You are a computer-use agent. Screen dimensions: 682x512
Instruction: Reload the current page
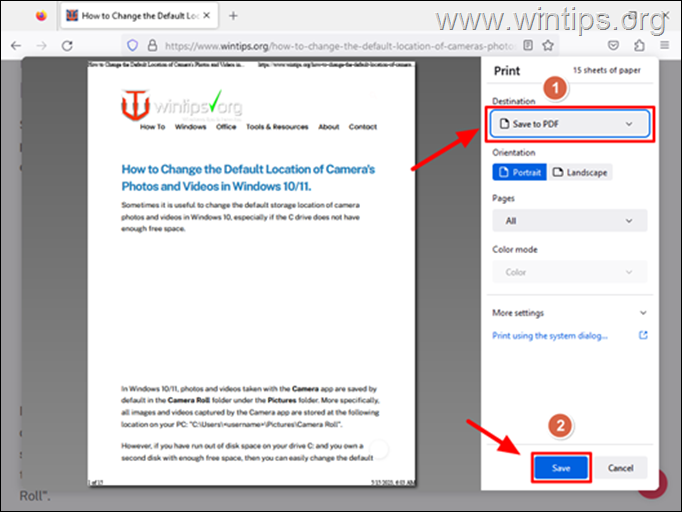coord(67,45)
